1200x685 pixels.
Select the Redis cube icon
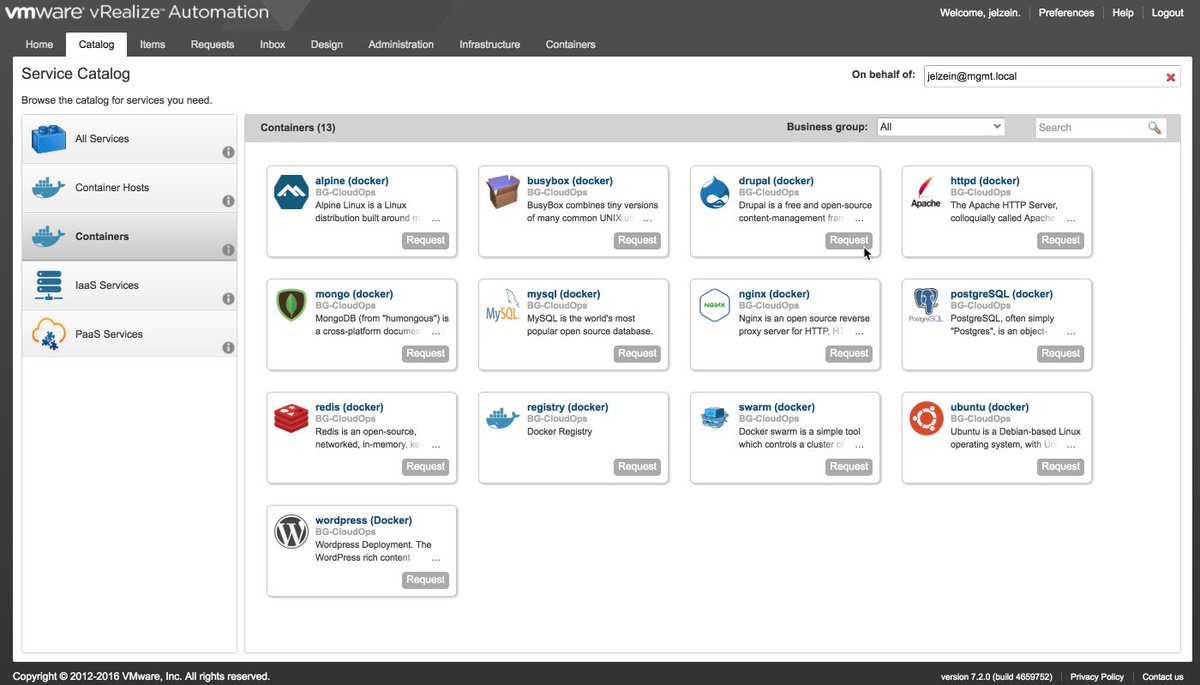[x=290, y=418]
